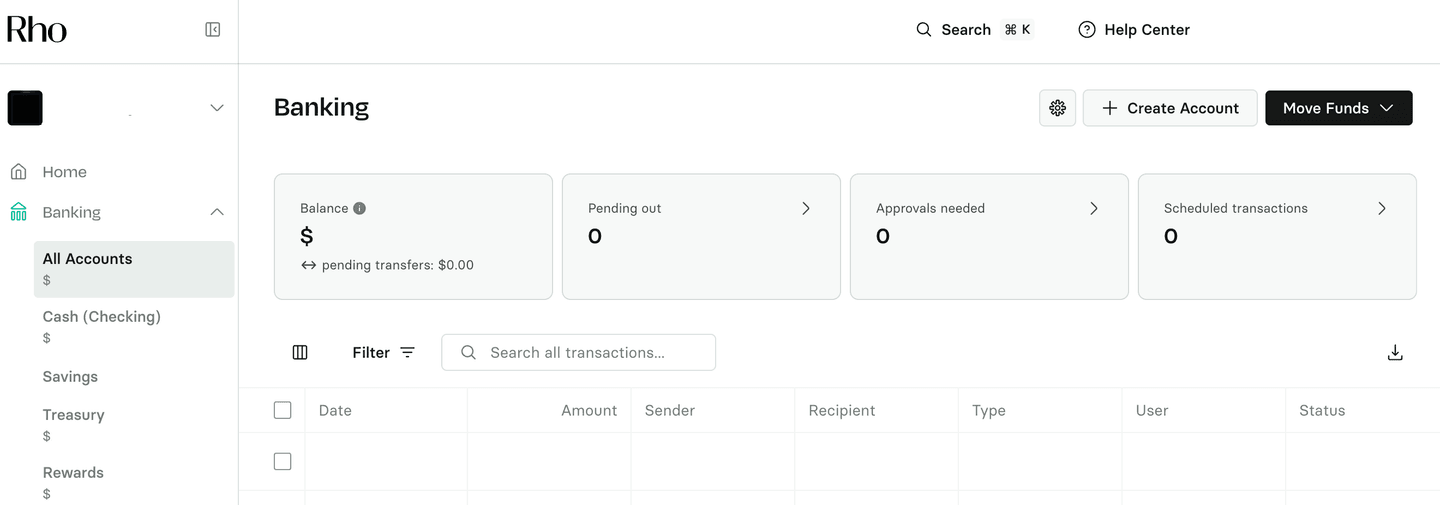Click the Rho logo
The image size is (1440, 505).
pos(37,30)
